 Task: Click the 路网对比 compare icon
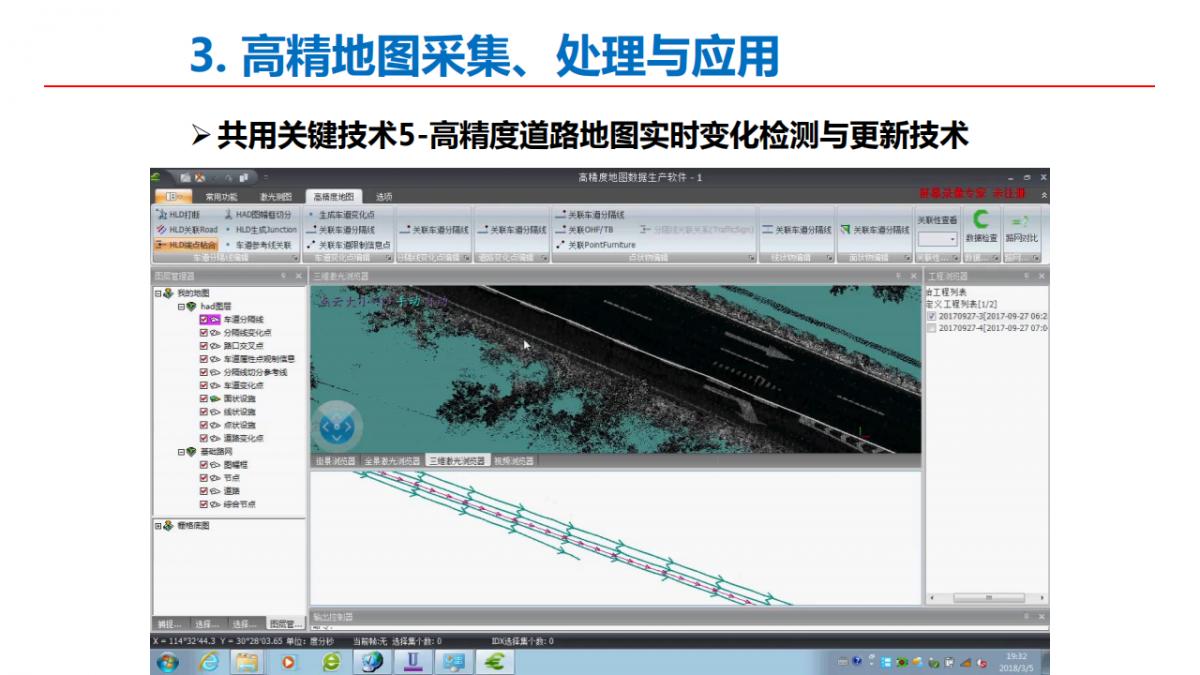[1021, 220]
